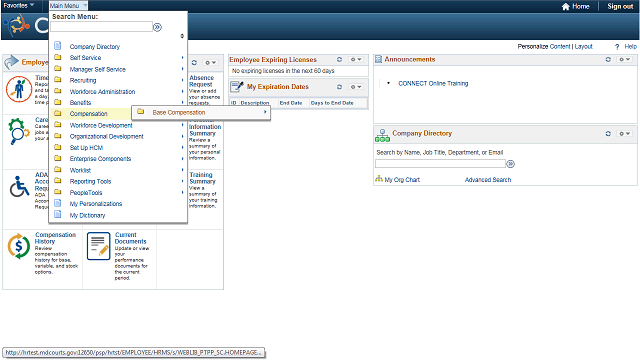Click the Layout personalization link
Screen dimensions: 640x360
click(584, 47)
